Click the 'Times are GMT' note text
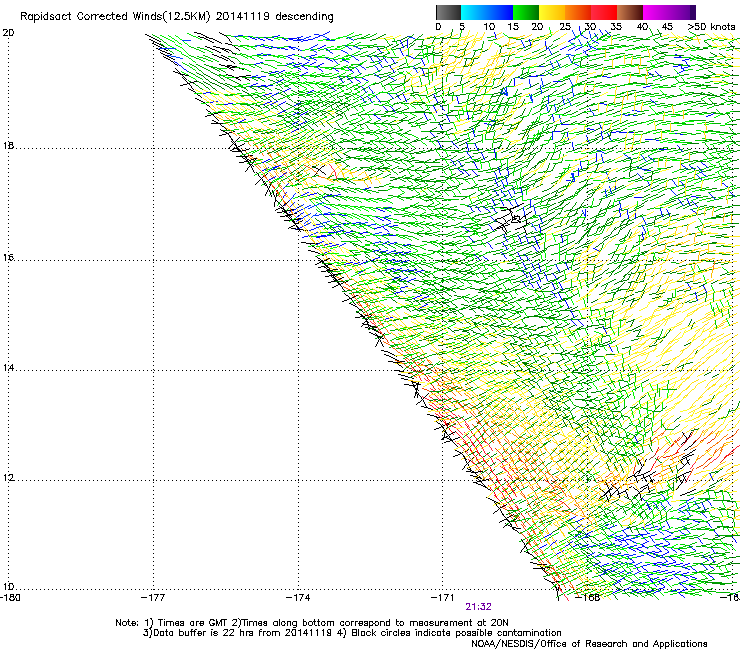740x650 pixels. pyautogui.click(x=193, y=623)
